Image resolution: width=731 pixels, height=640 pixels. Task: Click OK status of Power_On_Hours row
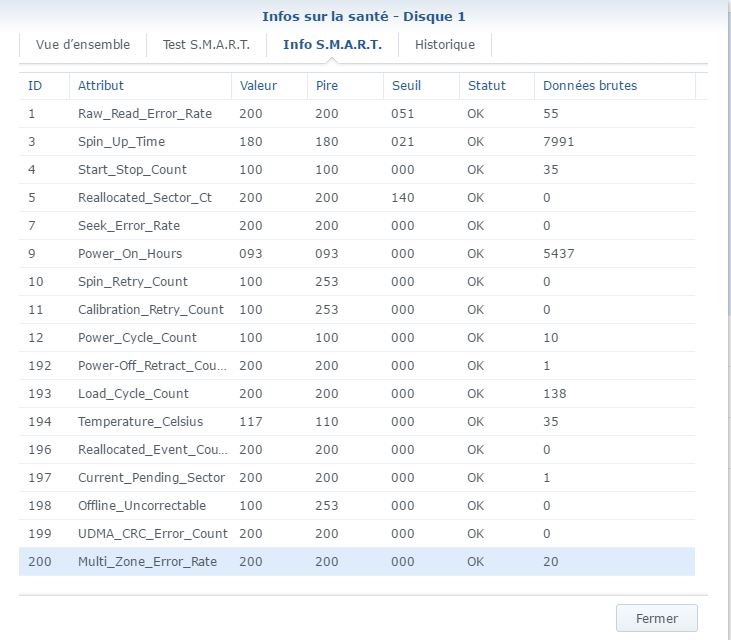pos(476,254)
